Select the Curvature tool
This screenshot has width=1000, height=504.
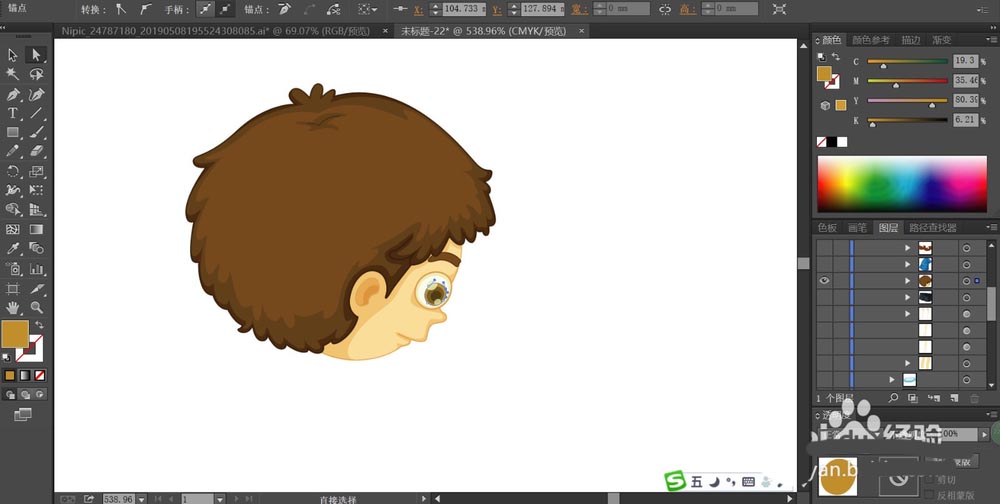pos(36,94)
